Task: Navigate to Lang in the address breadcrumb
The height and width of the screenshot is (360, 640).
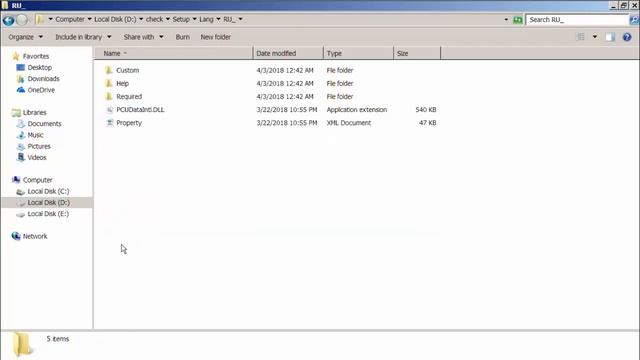Action: [206, 19]
